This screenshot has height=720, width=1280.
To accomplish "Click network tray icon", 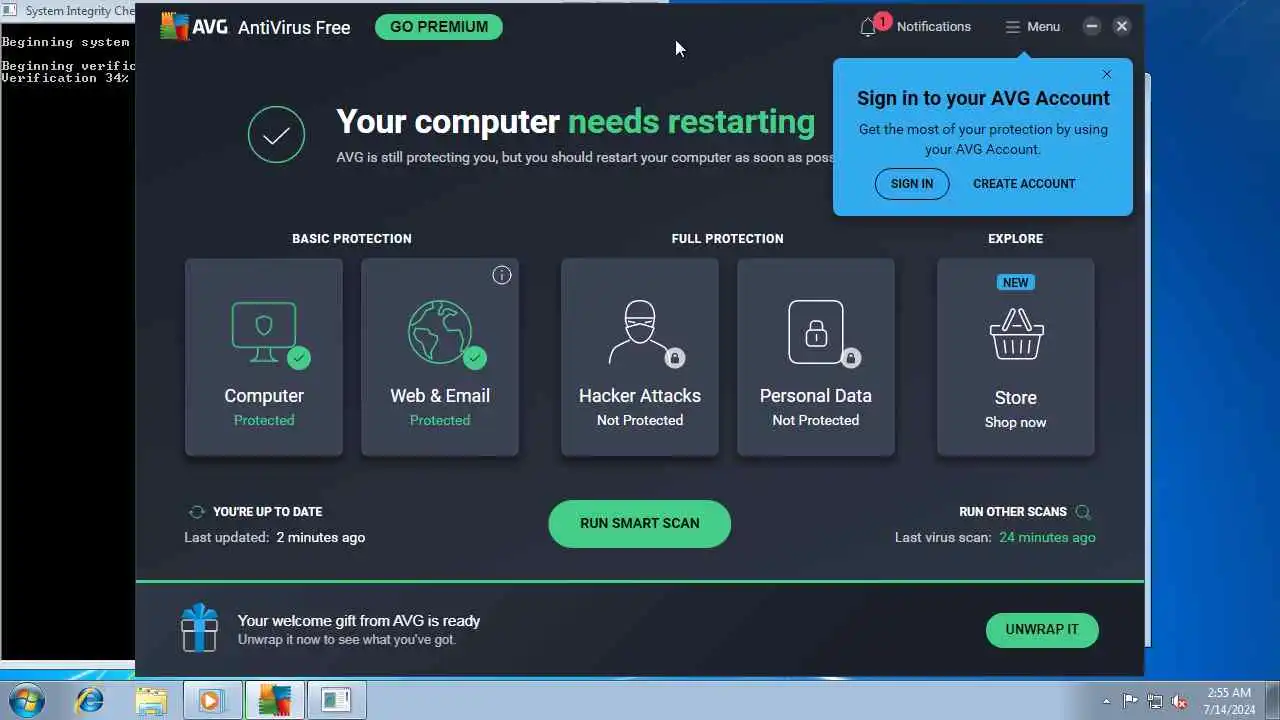I will pos(1155,701).
